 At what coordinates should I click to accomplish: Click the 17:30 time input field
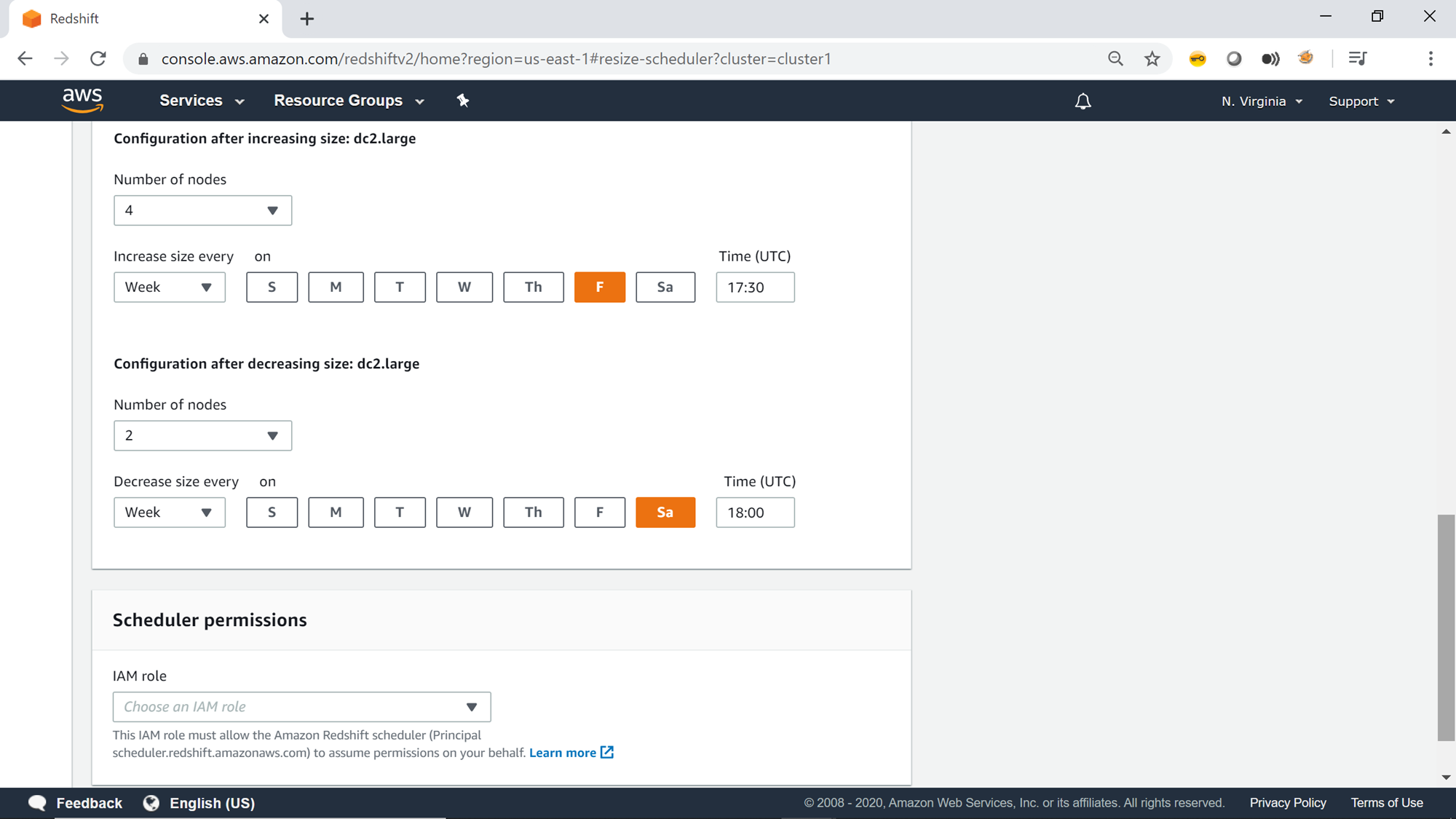pyautogui.click(x=754, y=288)
